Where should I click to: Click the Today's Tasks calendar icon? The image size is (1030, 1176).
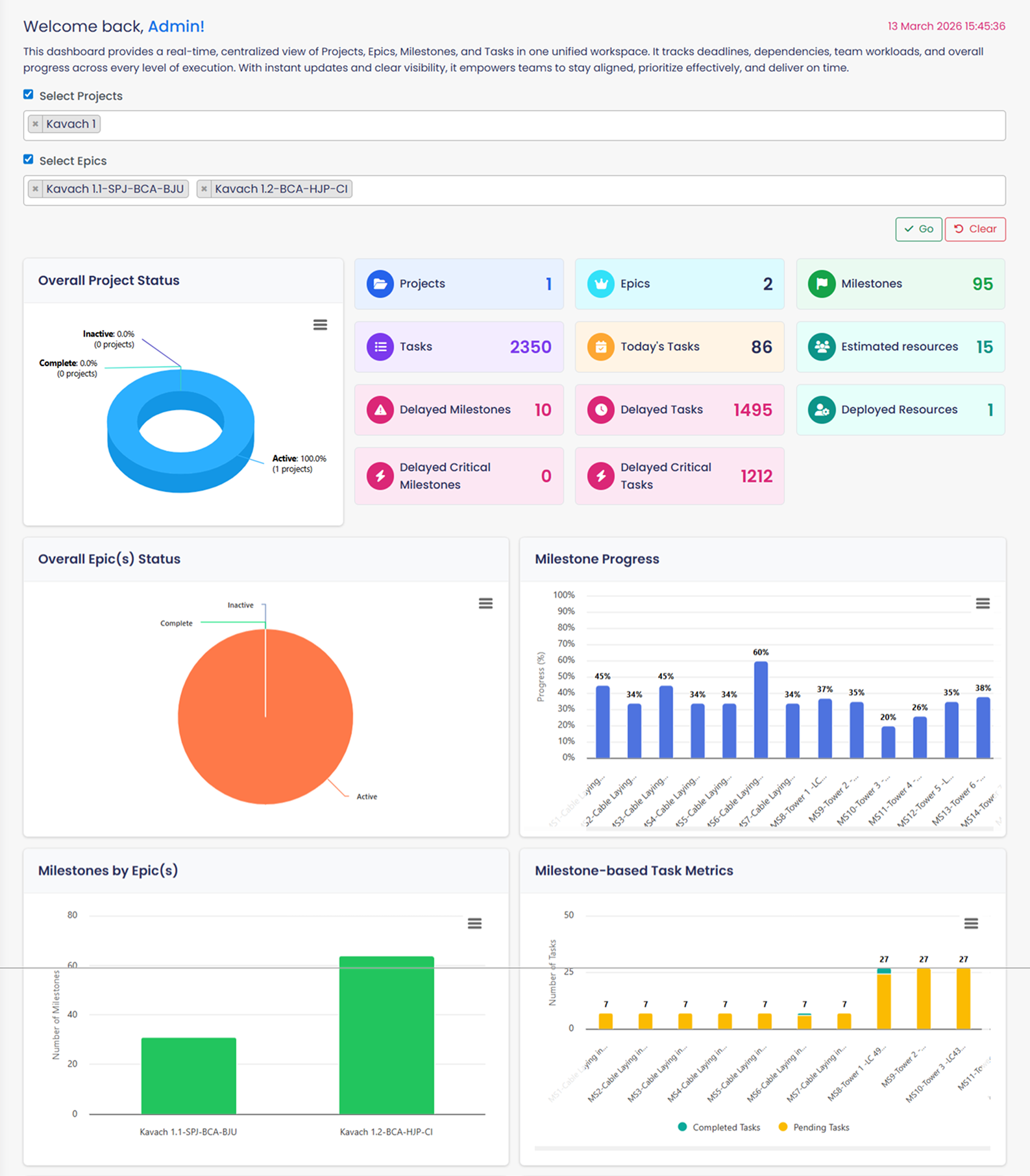coord(600,347)
